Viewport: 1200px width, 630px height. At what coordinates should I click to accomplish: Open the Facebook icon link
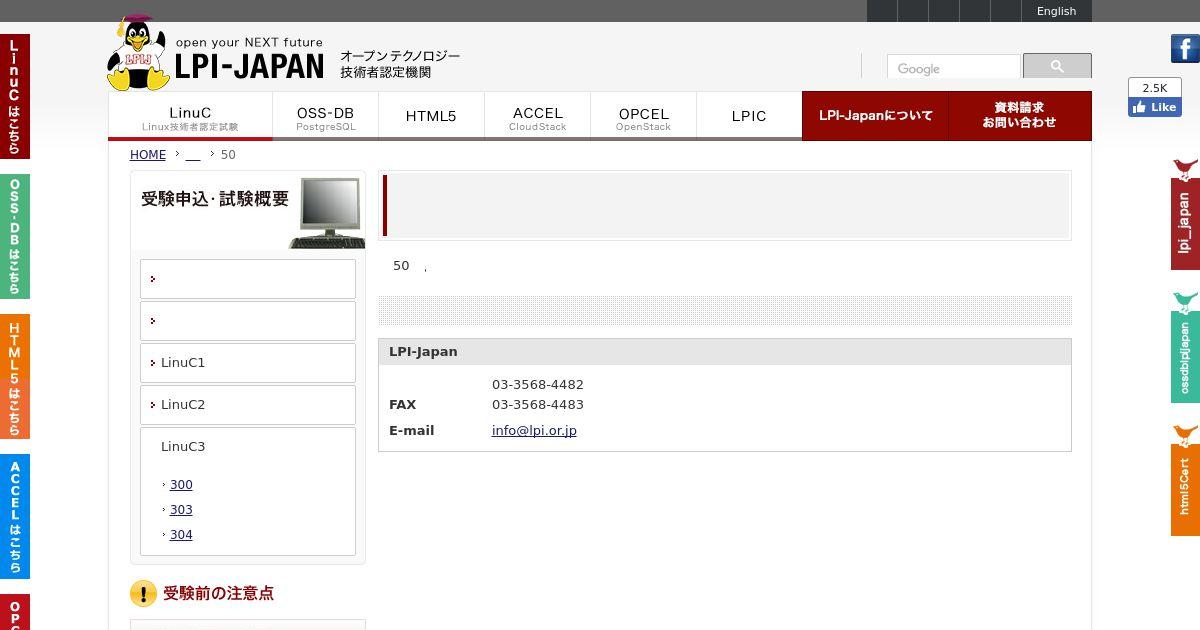point(1185,48)
